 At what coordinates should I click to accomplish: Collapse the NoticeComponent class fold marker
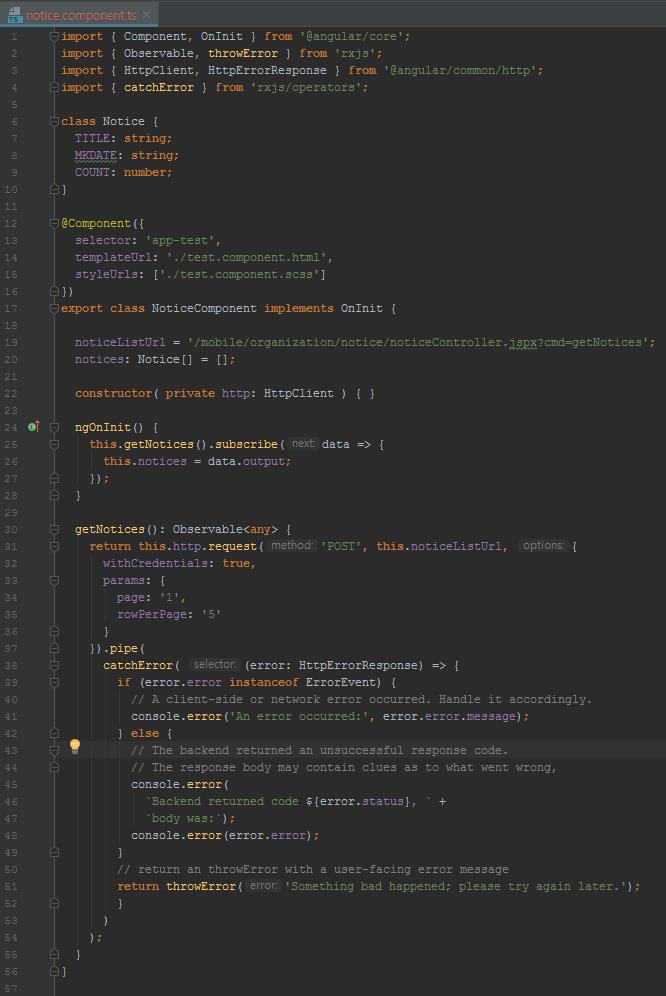click(54, 309)
